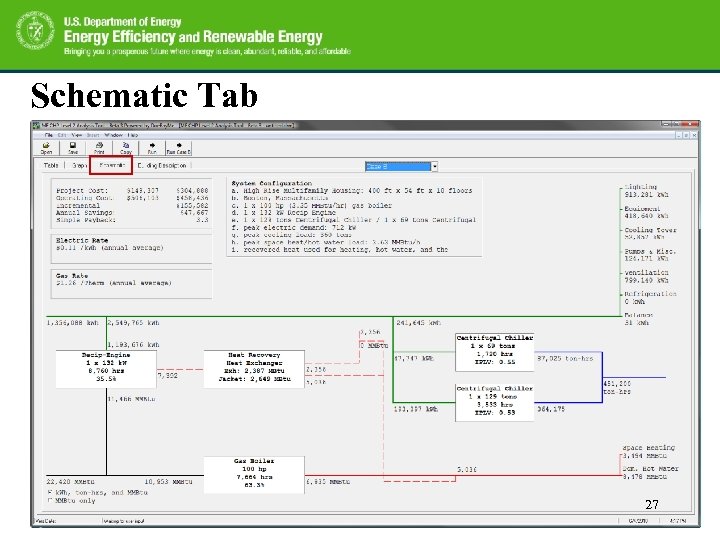Click the '2,549,765 kWh' value
720x540 pixels.
[x=133, y=323]
